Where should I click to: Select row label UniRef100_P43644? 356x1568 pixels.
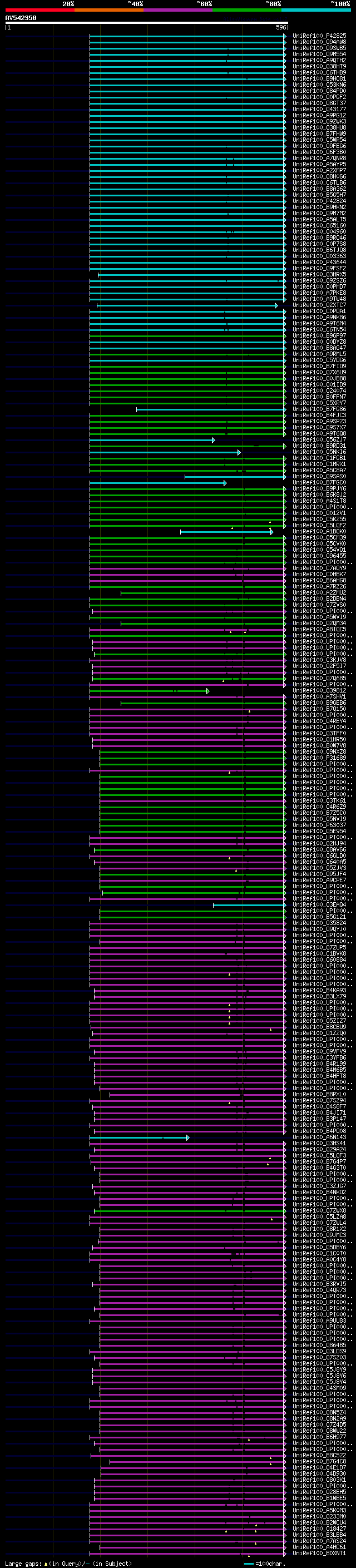(x=319, y=263)
